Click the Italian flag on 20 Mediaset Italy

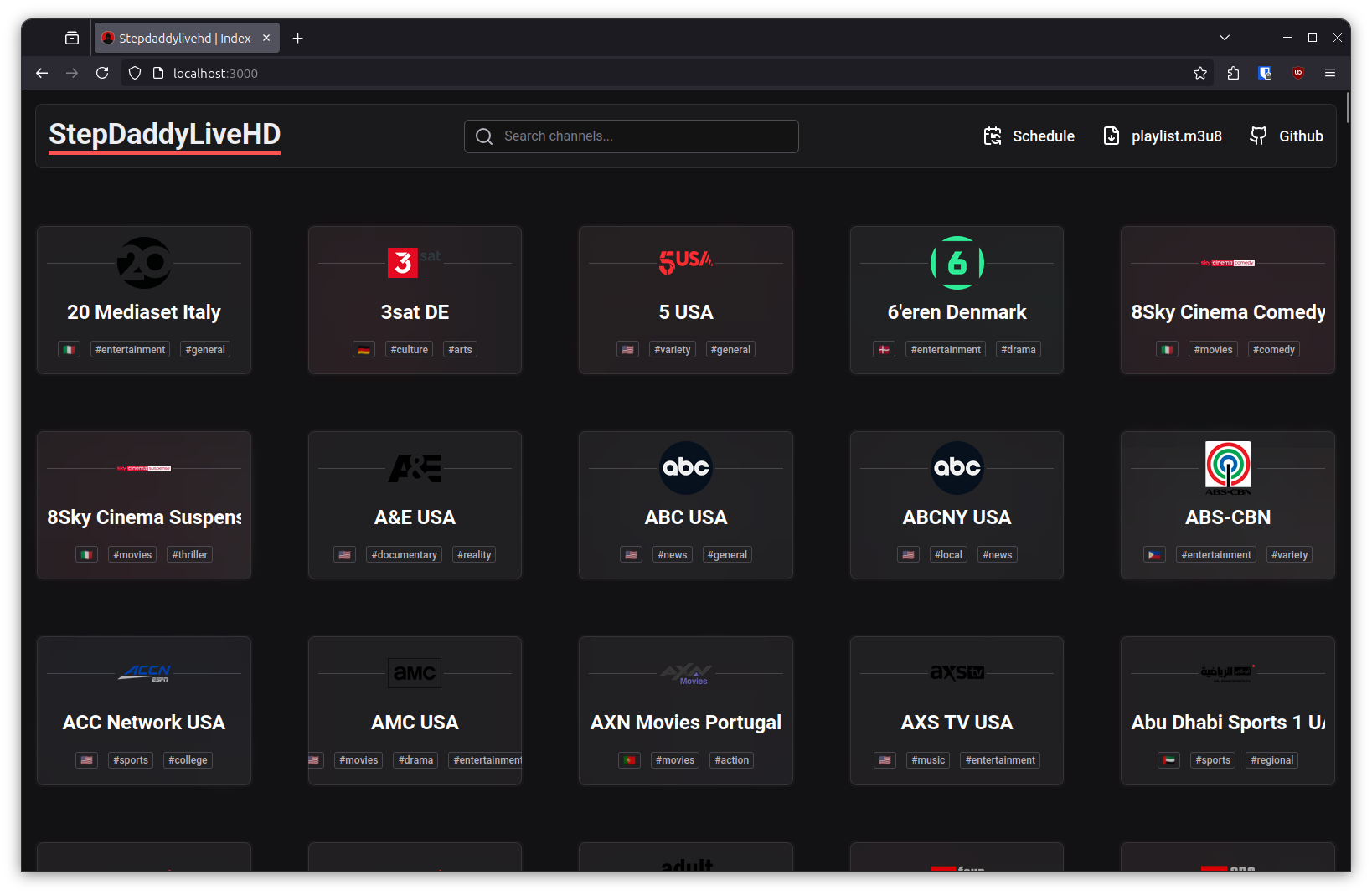click(69, 349)
